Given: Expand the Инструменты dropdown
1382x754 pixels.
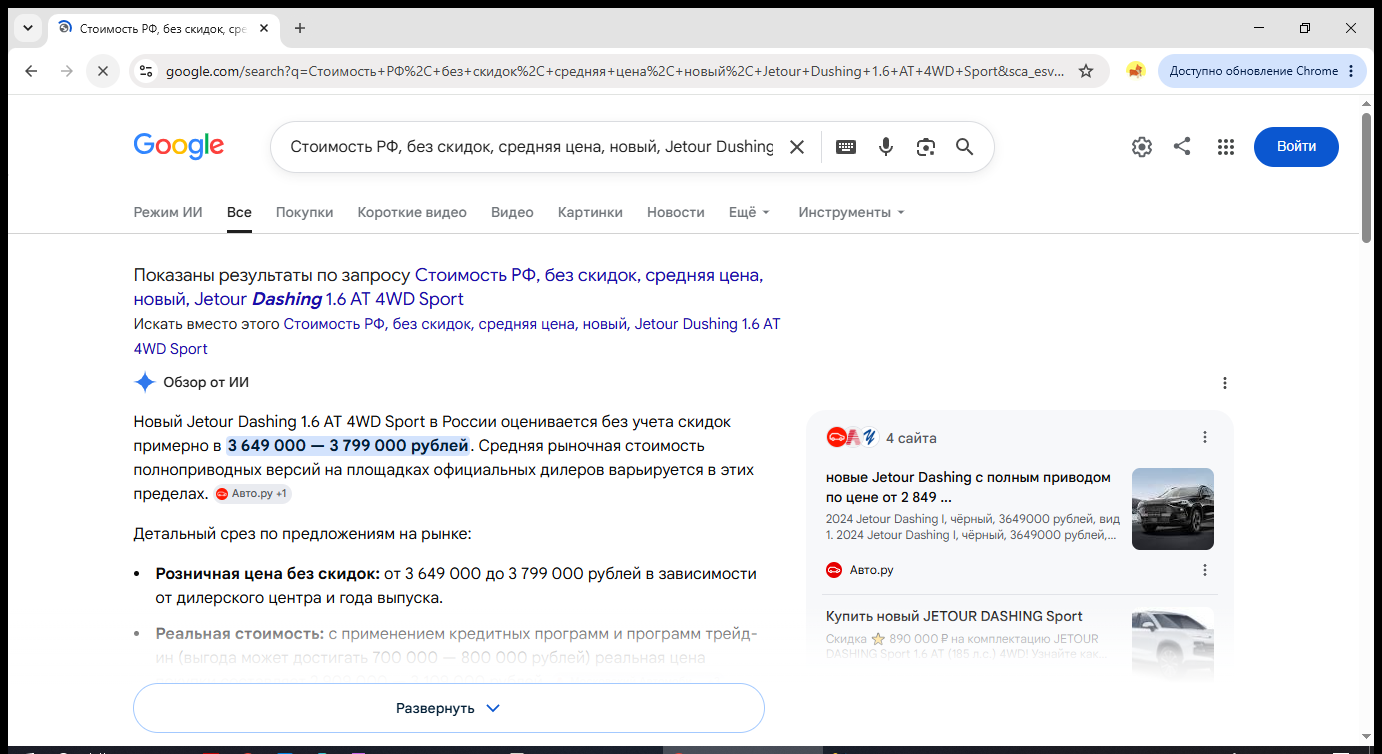Looking at the screenshot, I should (x=851, y=212).
